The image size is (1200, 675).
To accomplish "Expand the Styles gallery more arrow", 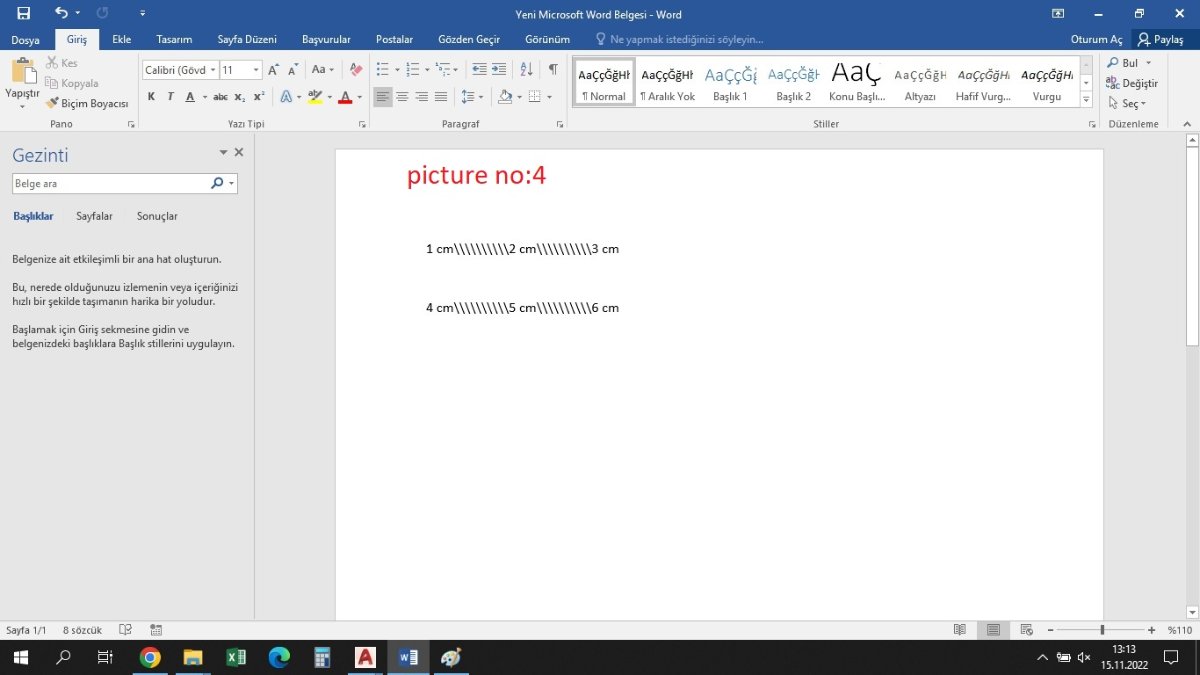I will 1086,99.
